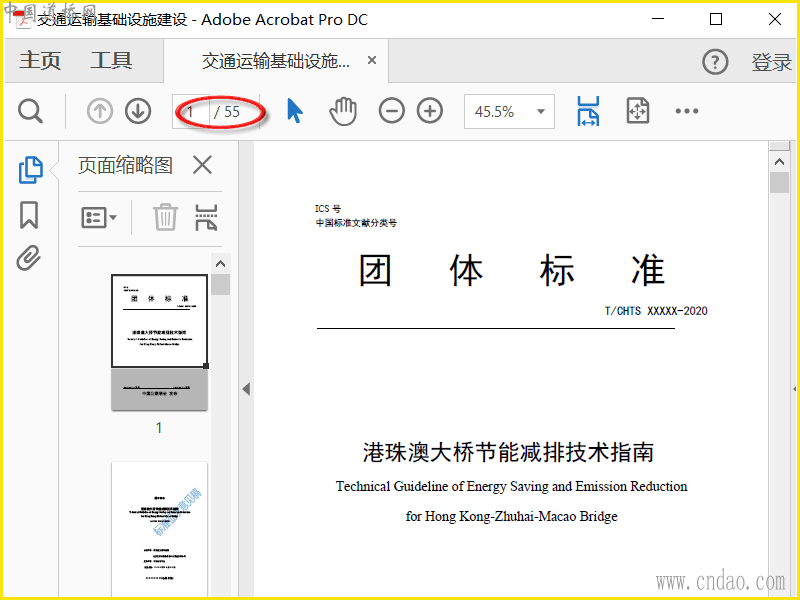The width and height of the screenshot is (800, 600).
Task: Click the text 中国标准文献分类号
Action: click(x=356, y=223)
